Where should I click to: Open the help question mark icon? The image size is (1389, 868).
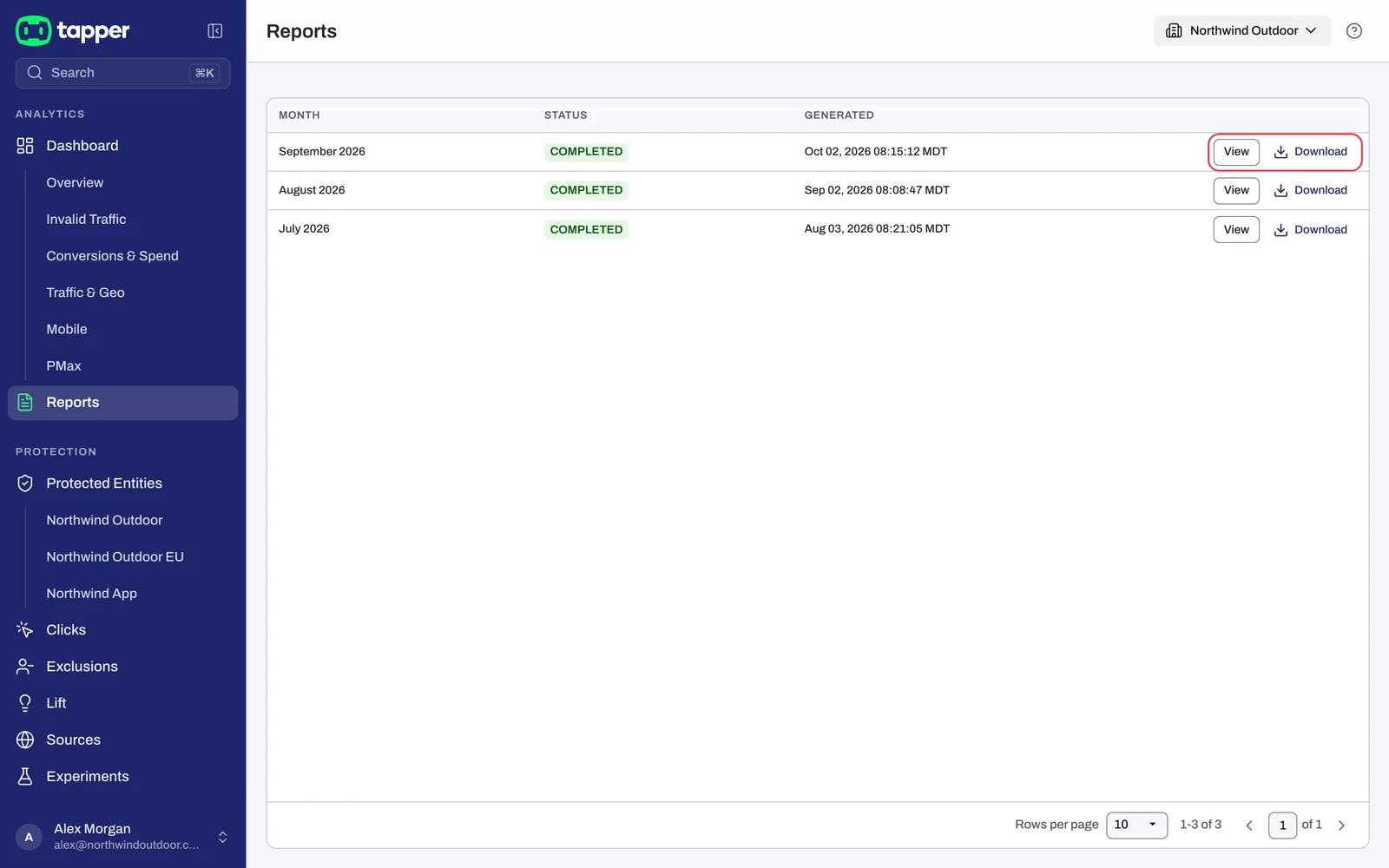[x=1353, y=31]
